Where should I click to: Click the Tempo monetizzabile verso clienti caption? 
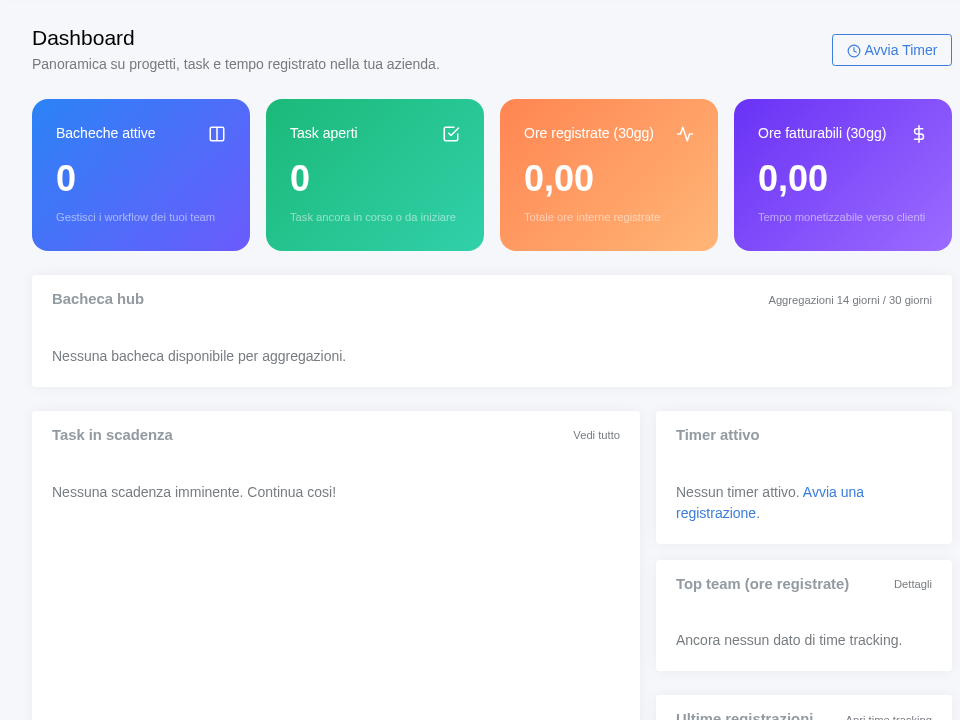(841, 217)
